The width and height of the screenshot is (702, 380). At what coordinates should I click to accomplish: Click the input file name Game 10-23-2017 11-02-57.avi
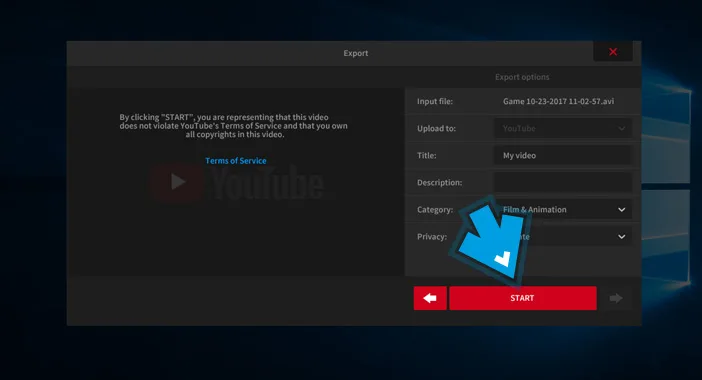tap(558, 101)
